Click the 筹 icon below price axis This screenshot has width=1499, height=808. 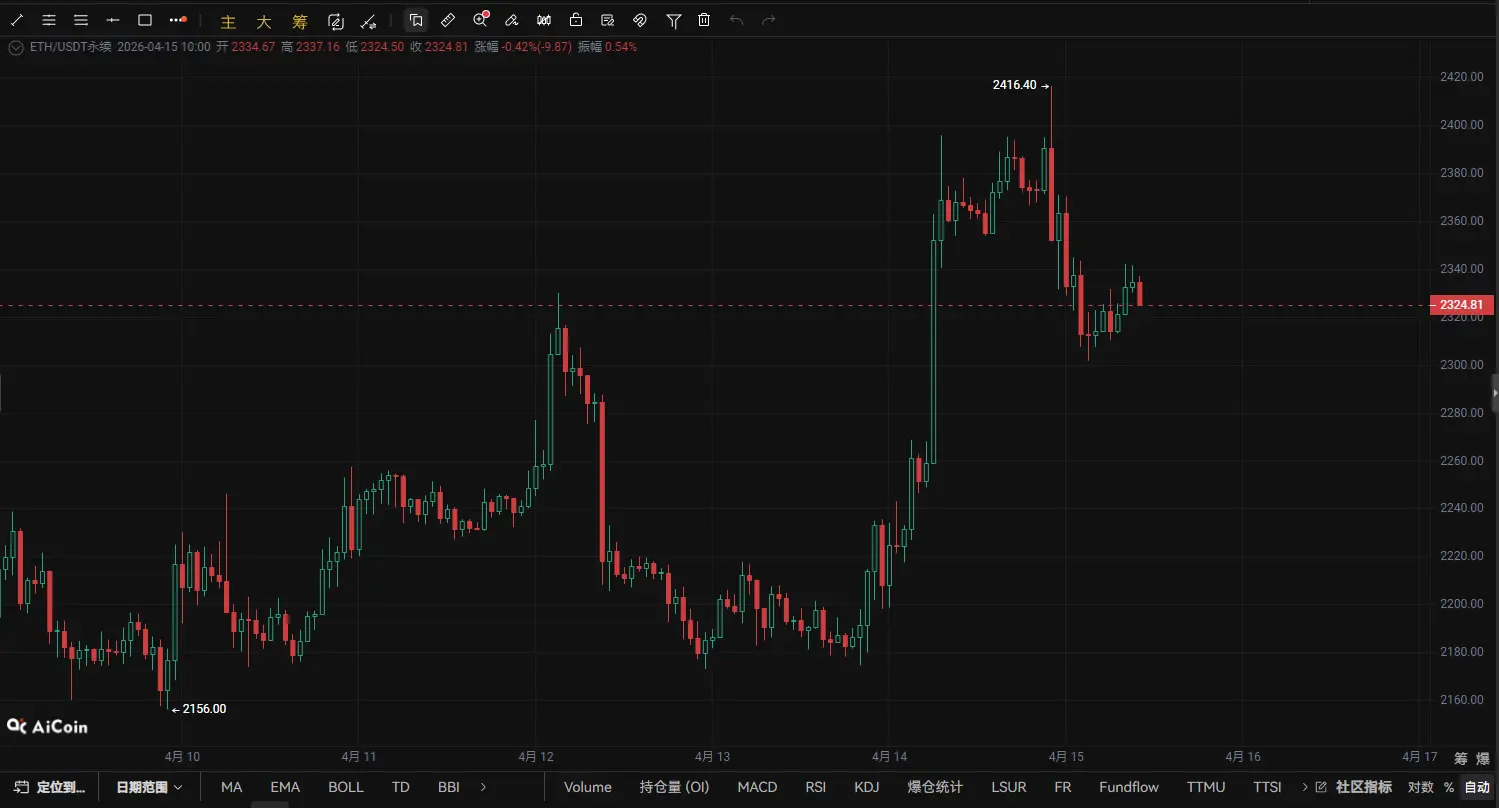click(1461, 759)
